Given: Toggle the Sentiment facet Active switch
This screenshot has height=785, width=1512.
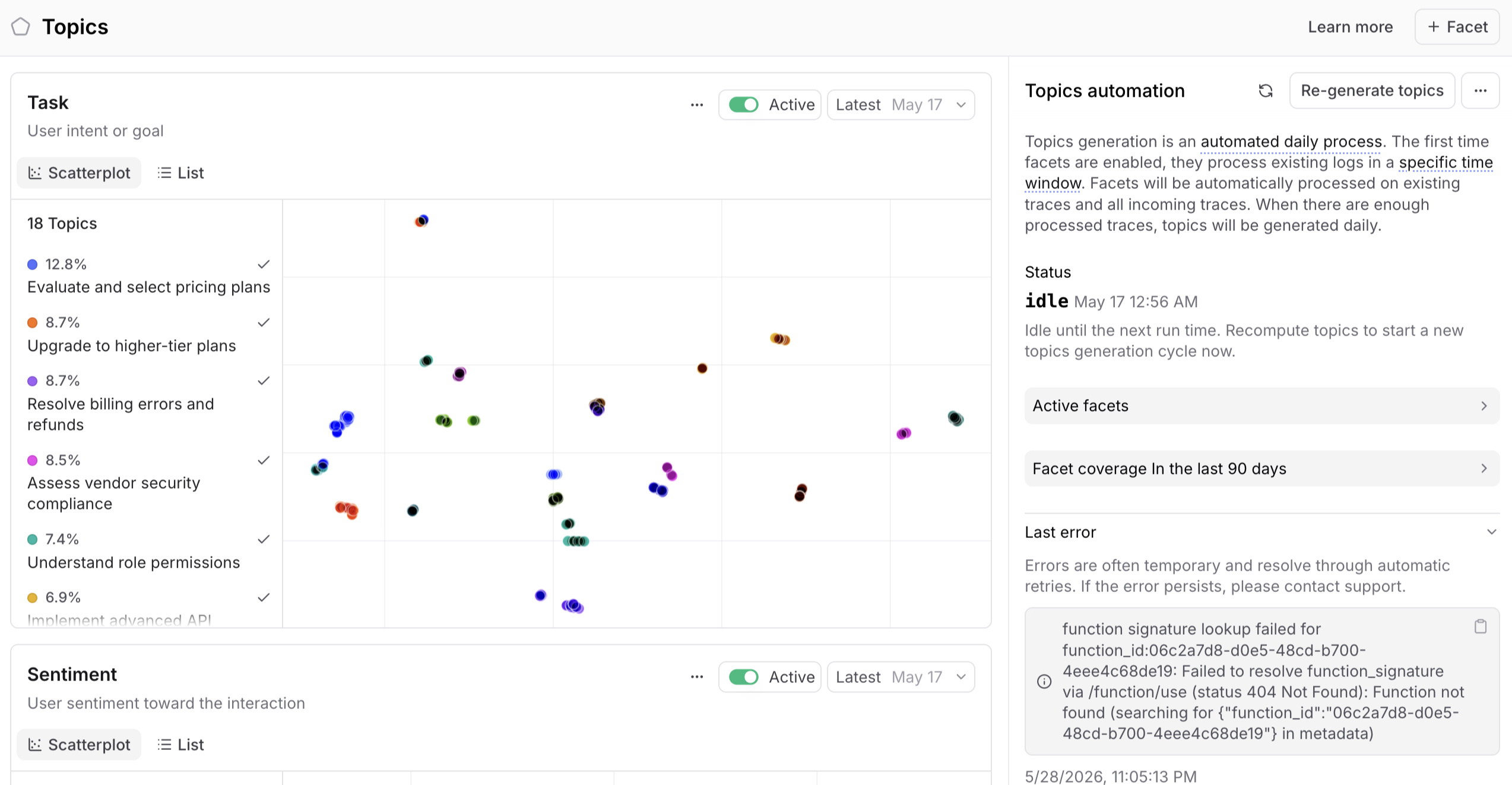Looking at the screenshot, I should point(743,677).
